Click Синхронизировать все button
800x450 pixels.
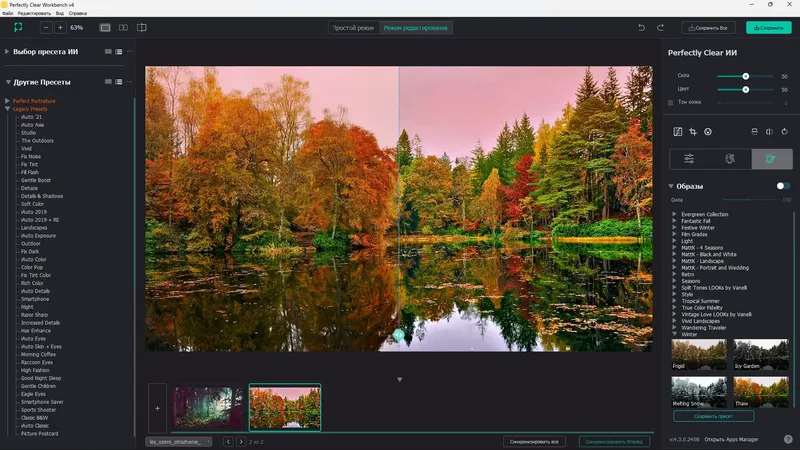(x=534, y=442)
